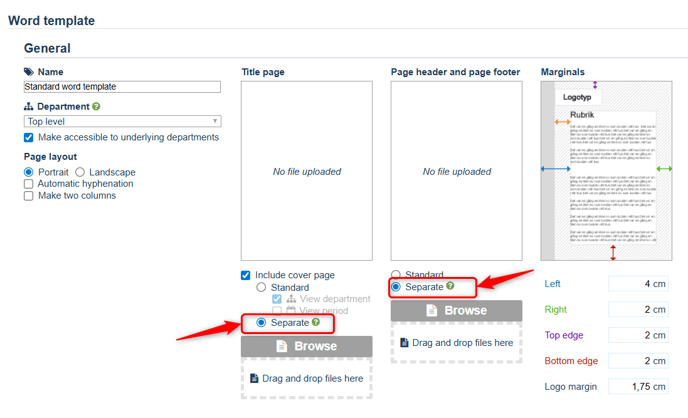688x418 pixels.
Task: Click the Name text field
Action: [122, 88]
